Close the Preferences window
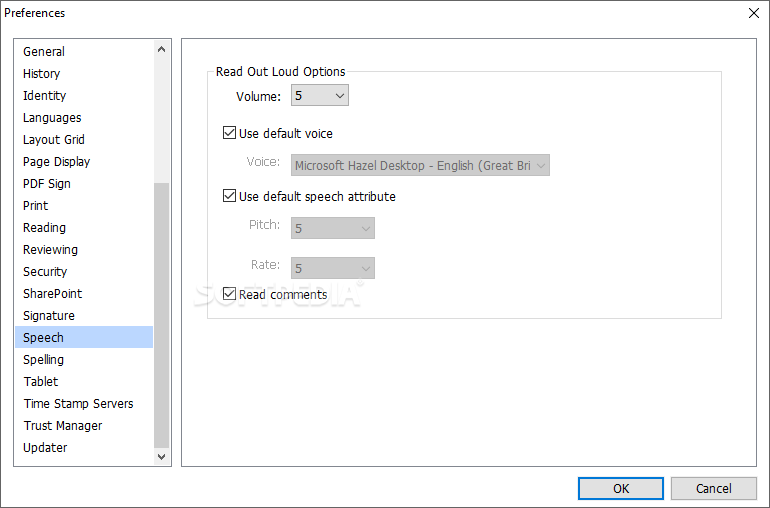770x508 pixels. coord(754,13)
